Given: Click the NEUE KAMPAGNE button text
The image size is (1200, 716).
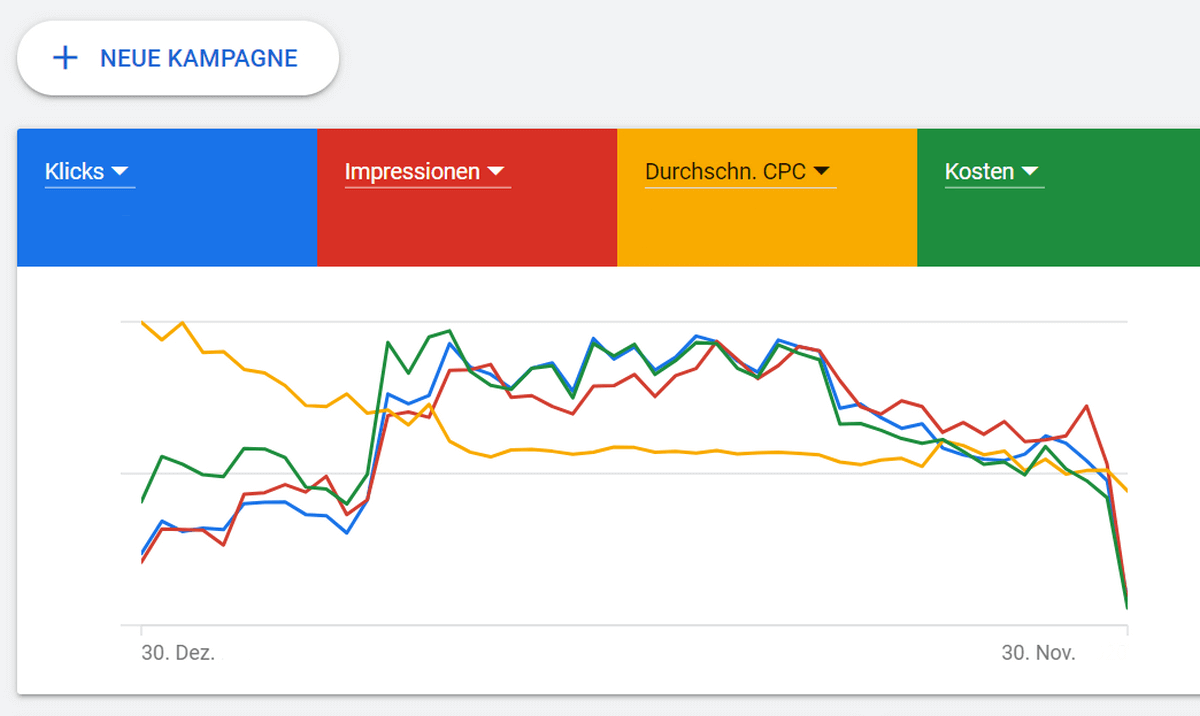Looking at the screenshot, I should [x=199, y=58].
